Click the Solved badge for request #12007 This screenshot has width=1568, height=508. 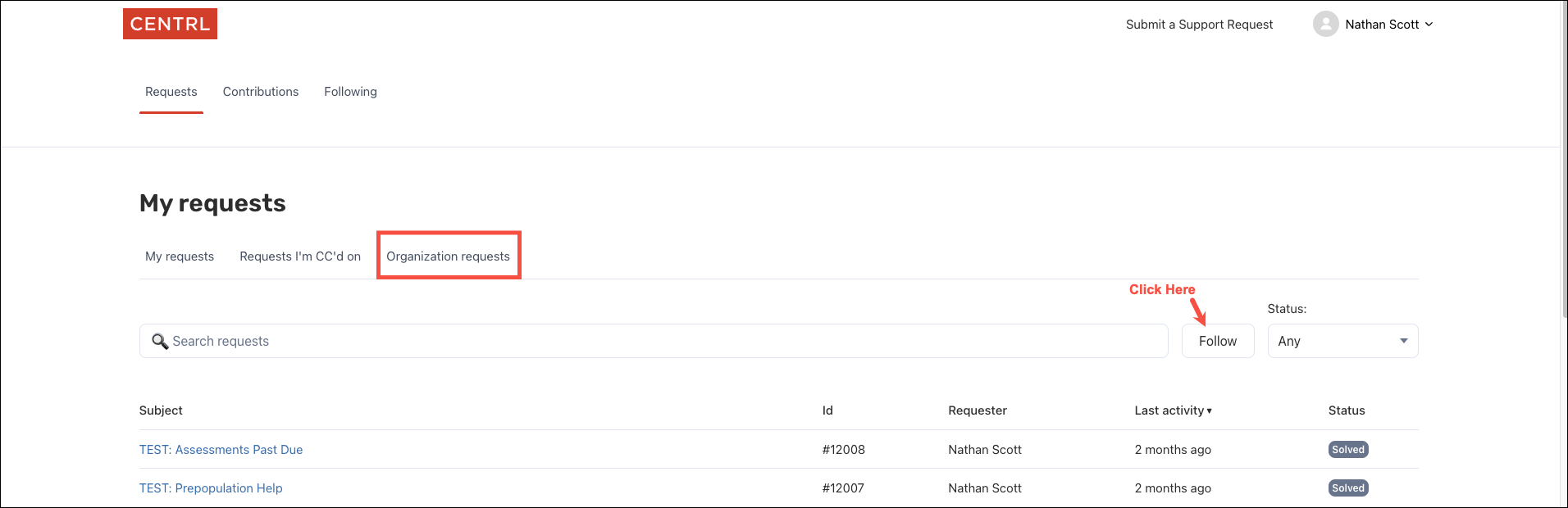[x=1347, y=488]
